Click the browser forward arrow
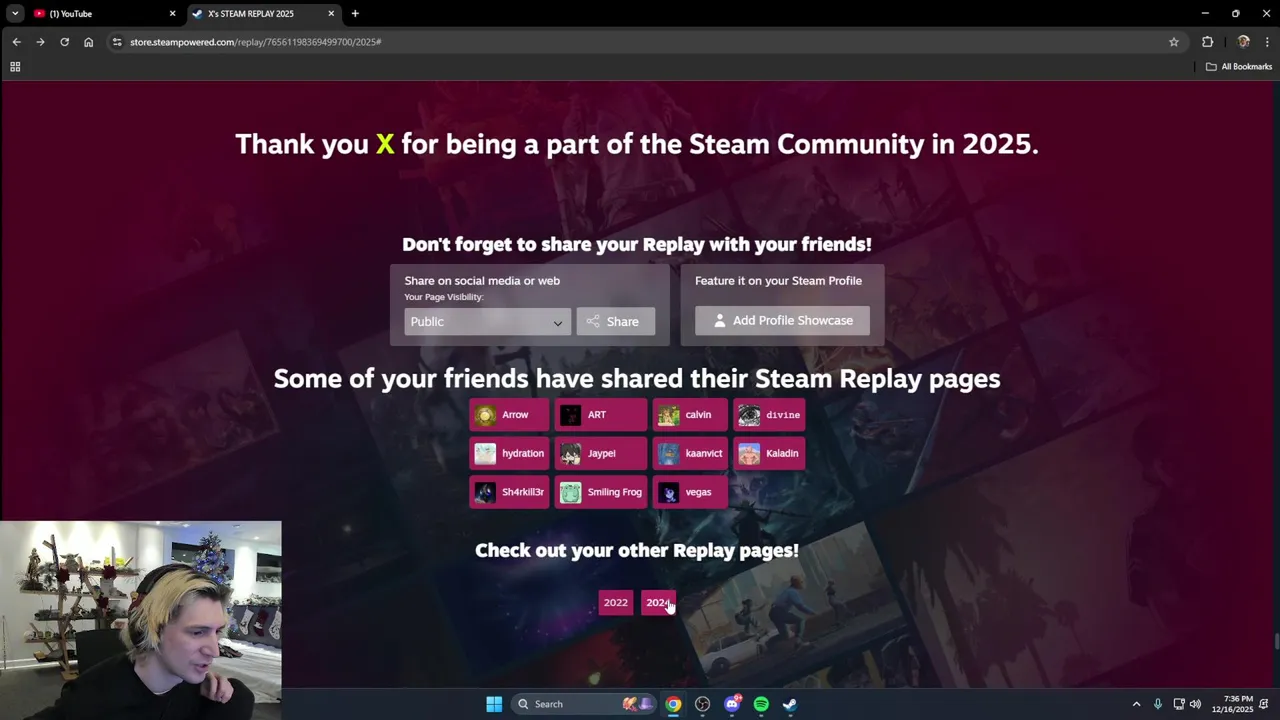 [40, 42]
